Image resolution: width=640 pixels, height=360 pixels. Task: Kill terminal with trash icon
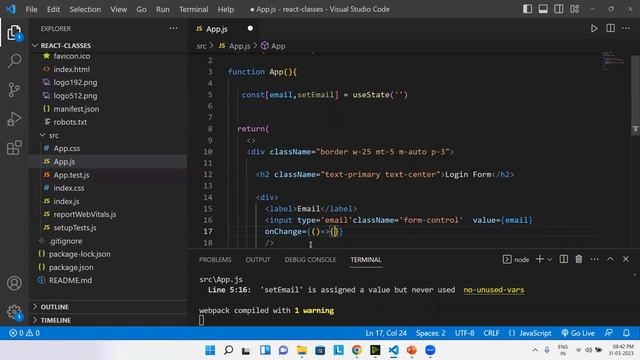[579, 259]
